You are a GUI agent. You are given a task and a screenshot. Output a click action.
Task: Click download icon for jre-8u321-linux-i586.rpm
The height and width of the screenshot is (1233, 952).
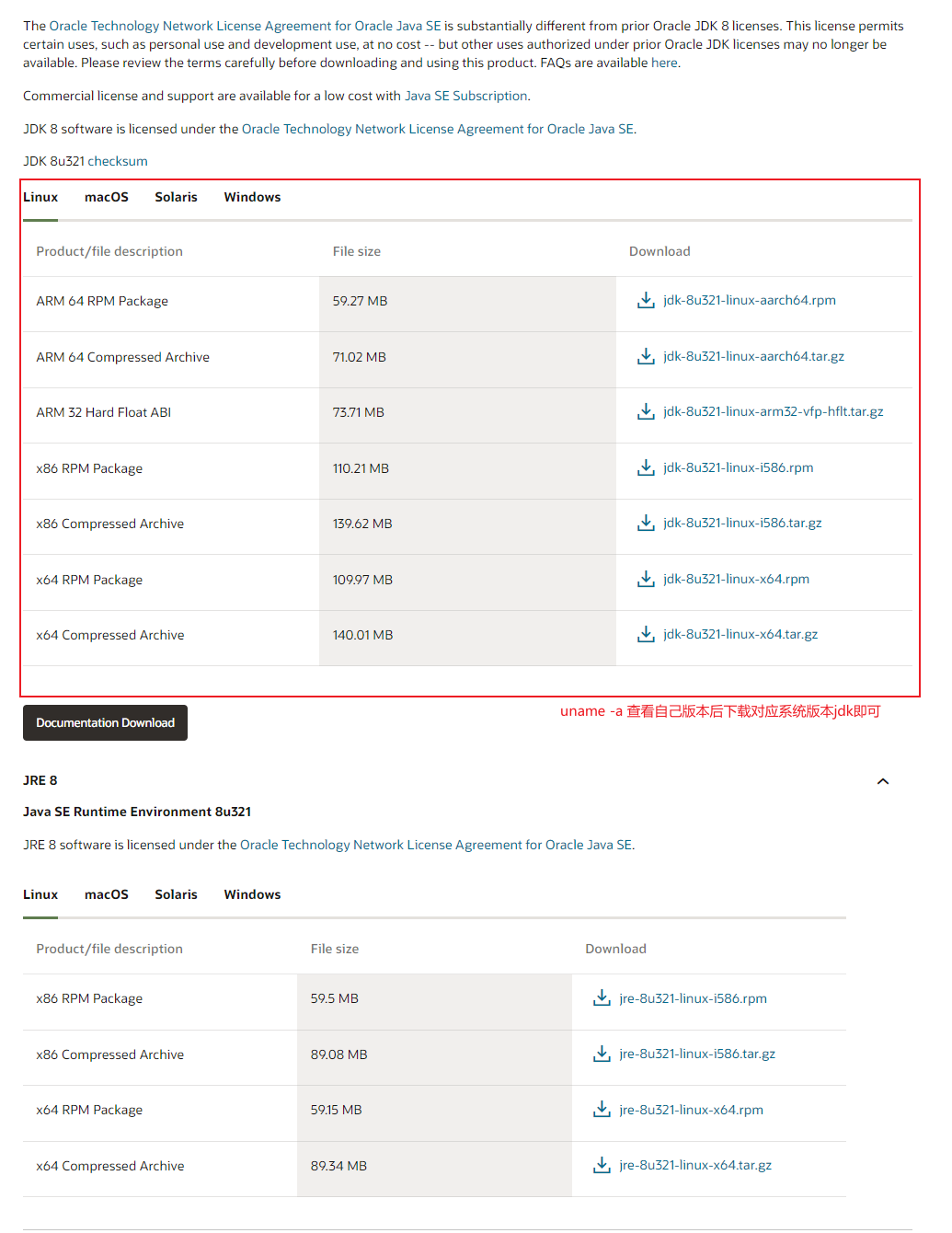[x=602, y=998]
